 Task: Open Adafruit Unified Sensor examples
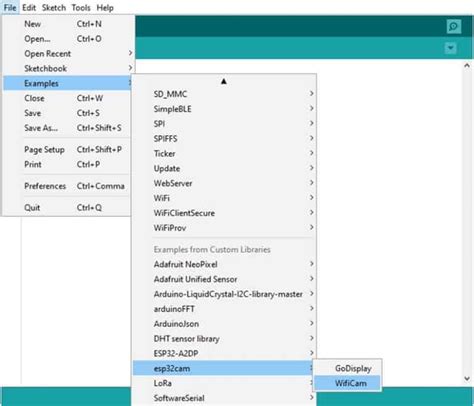click(224, 279)
